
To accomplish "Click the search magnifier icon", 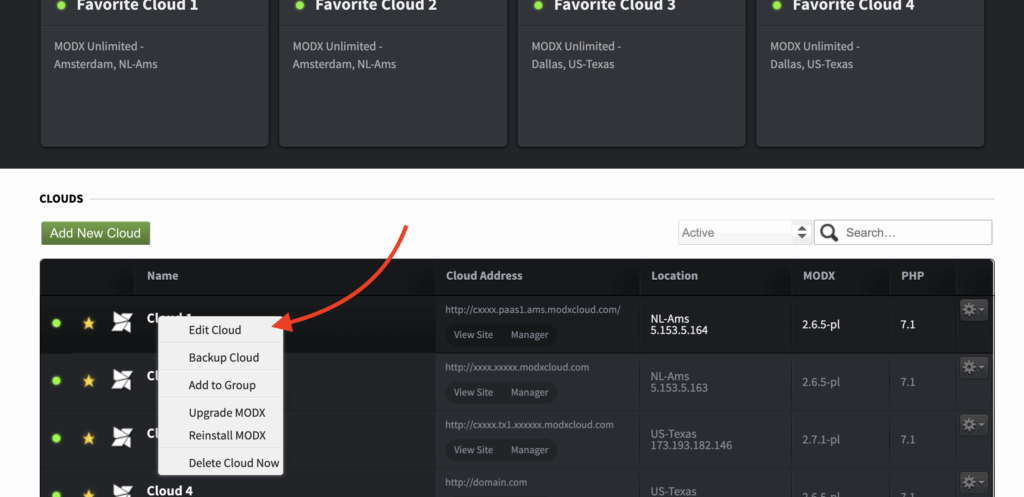I will click(829, 232).
